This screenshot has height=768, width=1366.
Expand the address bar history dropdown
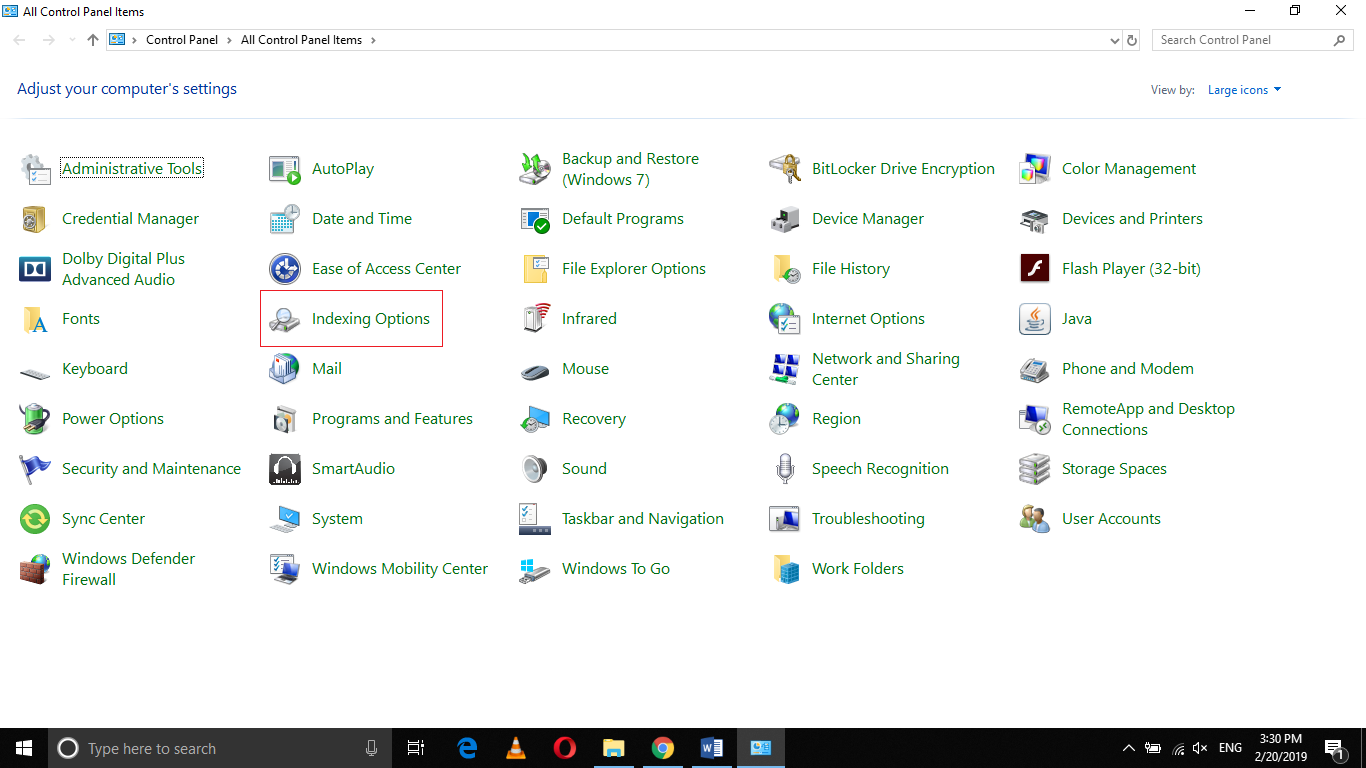click(1114, 39)
